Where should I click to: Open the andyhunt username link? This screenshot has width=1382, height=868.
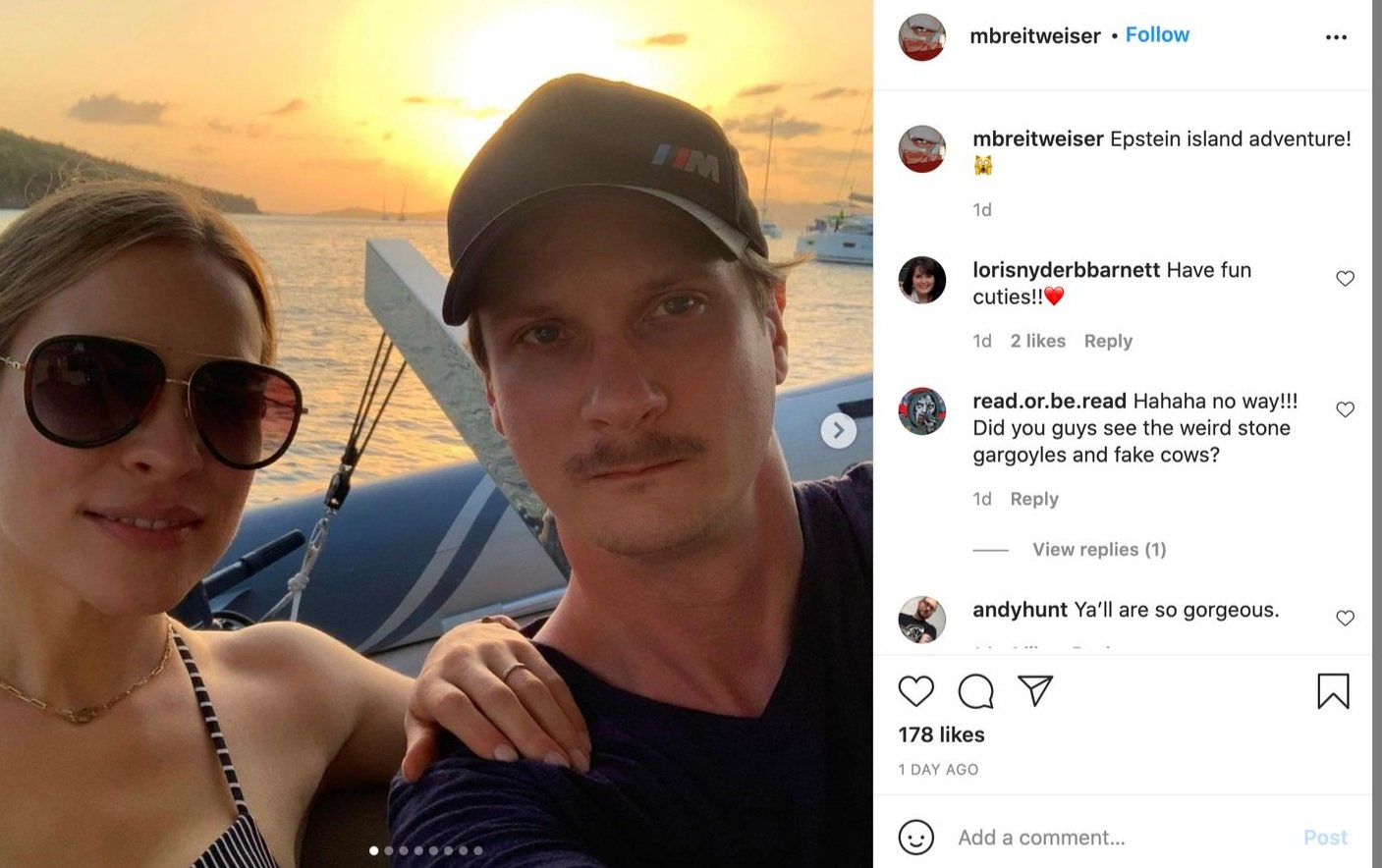pos(1020,610)
